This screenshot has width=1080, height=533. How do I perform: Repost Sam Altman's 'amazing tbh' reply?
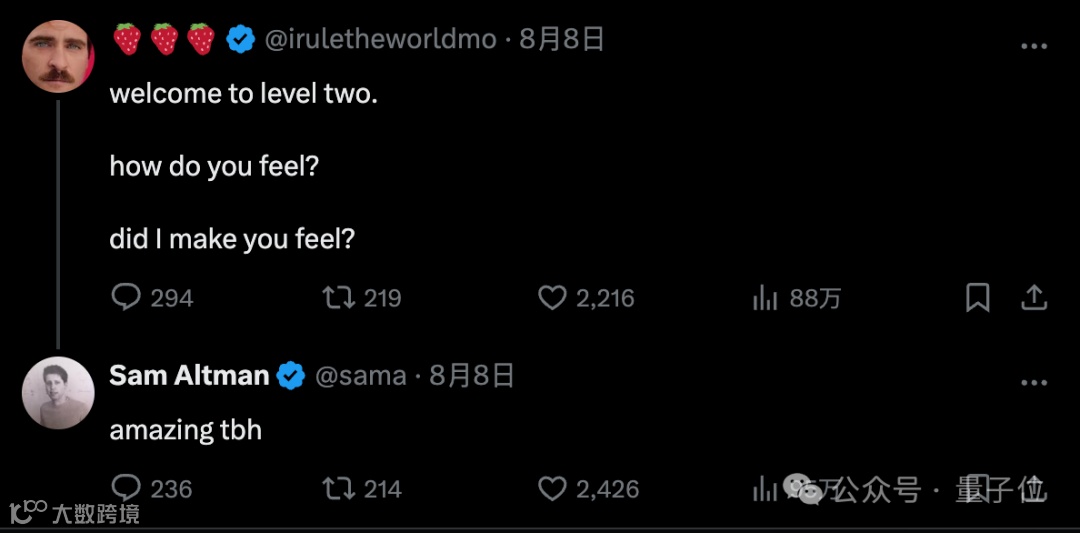point(339,488)
